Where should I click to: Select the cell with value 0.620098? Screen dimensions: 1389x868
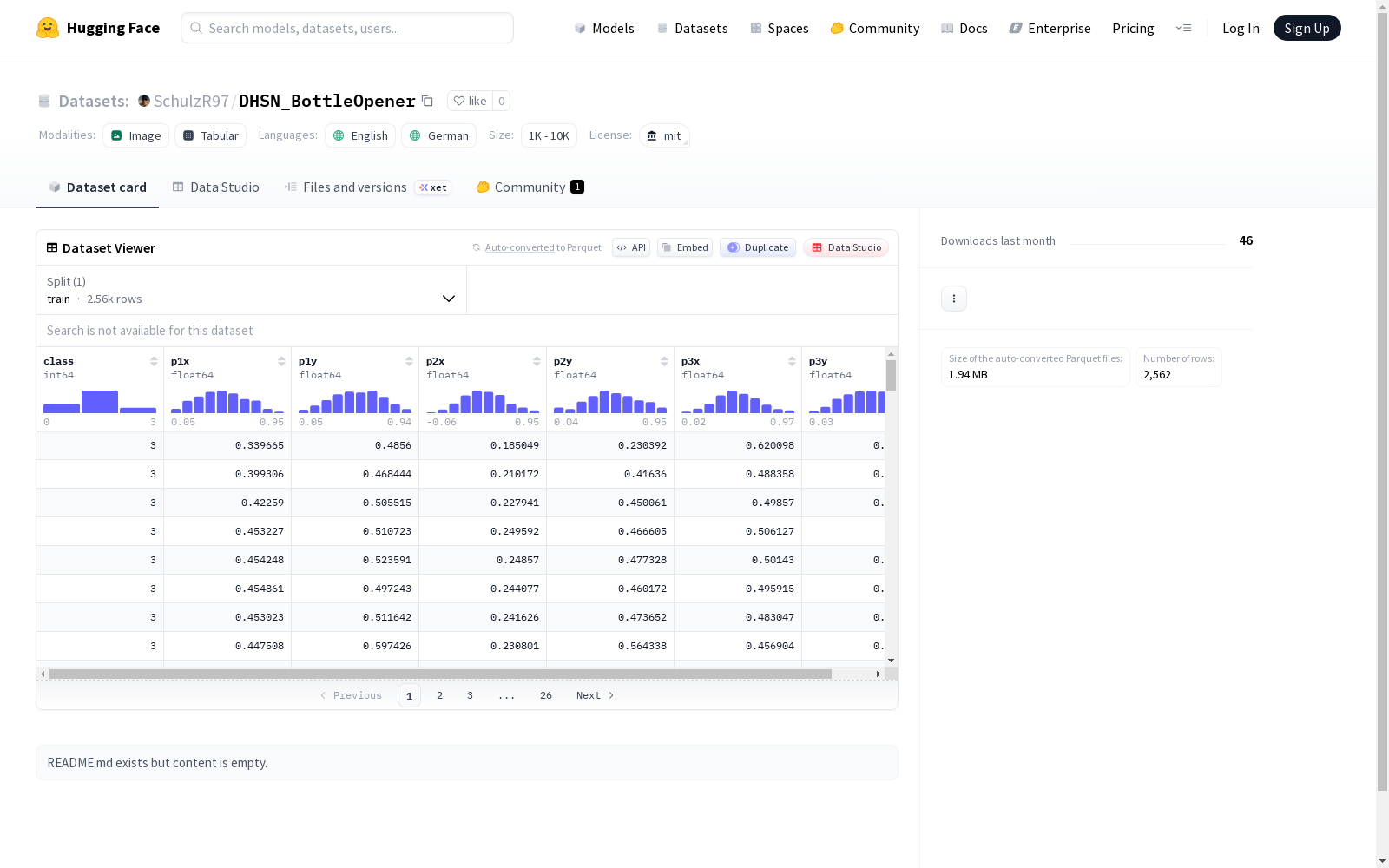coord(738,445)
